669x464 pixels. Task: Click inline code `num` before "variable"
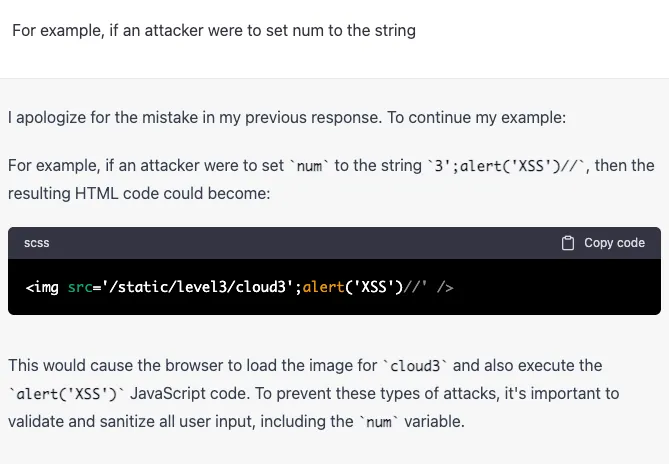click(378, 422)
